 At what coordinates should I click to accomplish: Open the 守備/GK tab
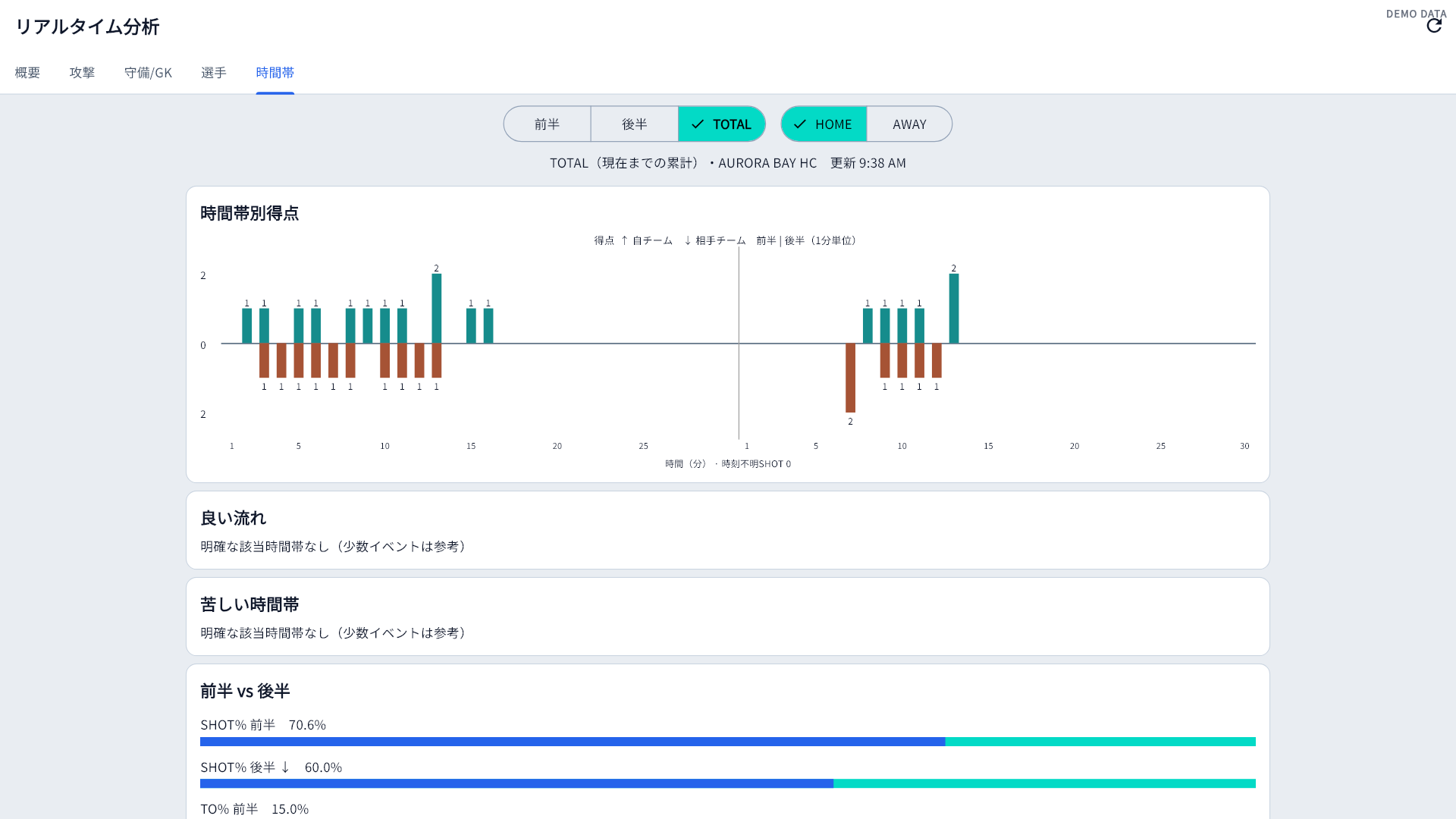click(x=148, y=73)
